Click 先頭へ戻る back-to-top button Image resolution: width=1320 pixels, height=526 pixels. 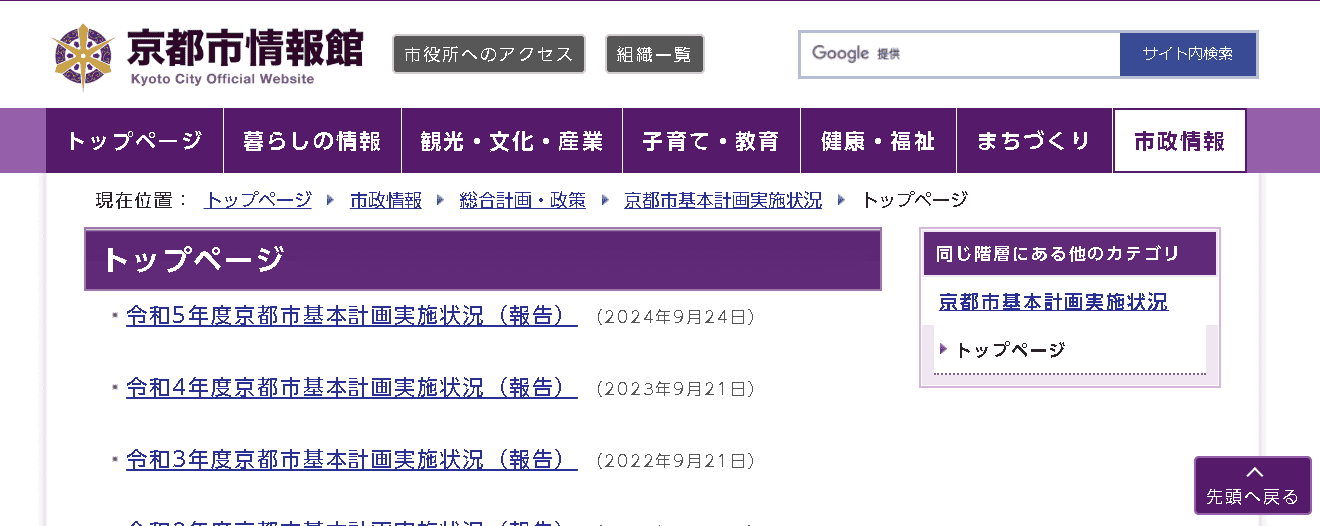pyautogui.click(x=1252, y=486)
